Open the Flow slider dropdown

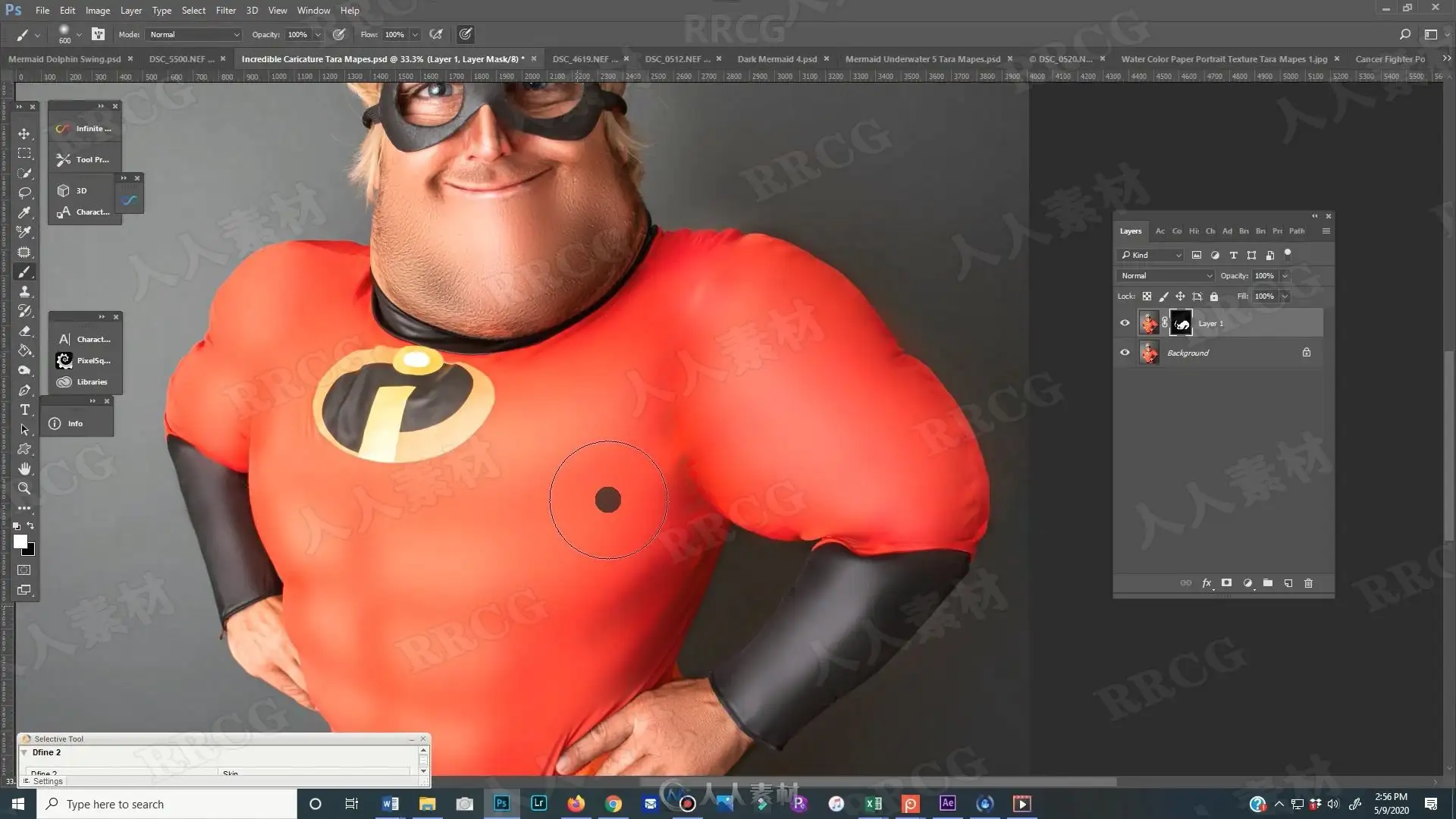[415, 34]
